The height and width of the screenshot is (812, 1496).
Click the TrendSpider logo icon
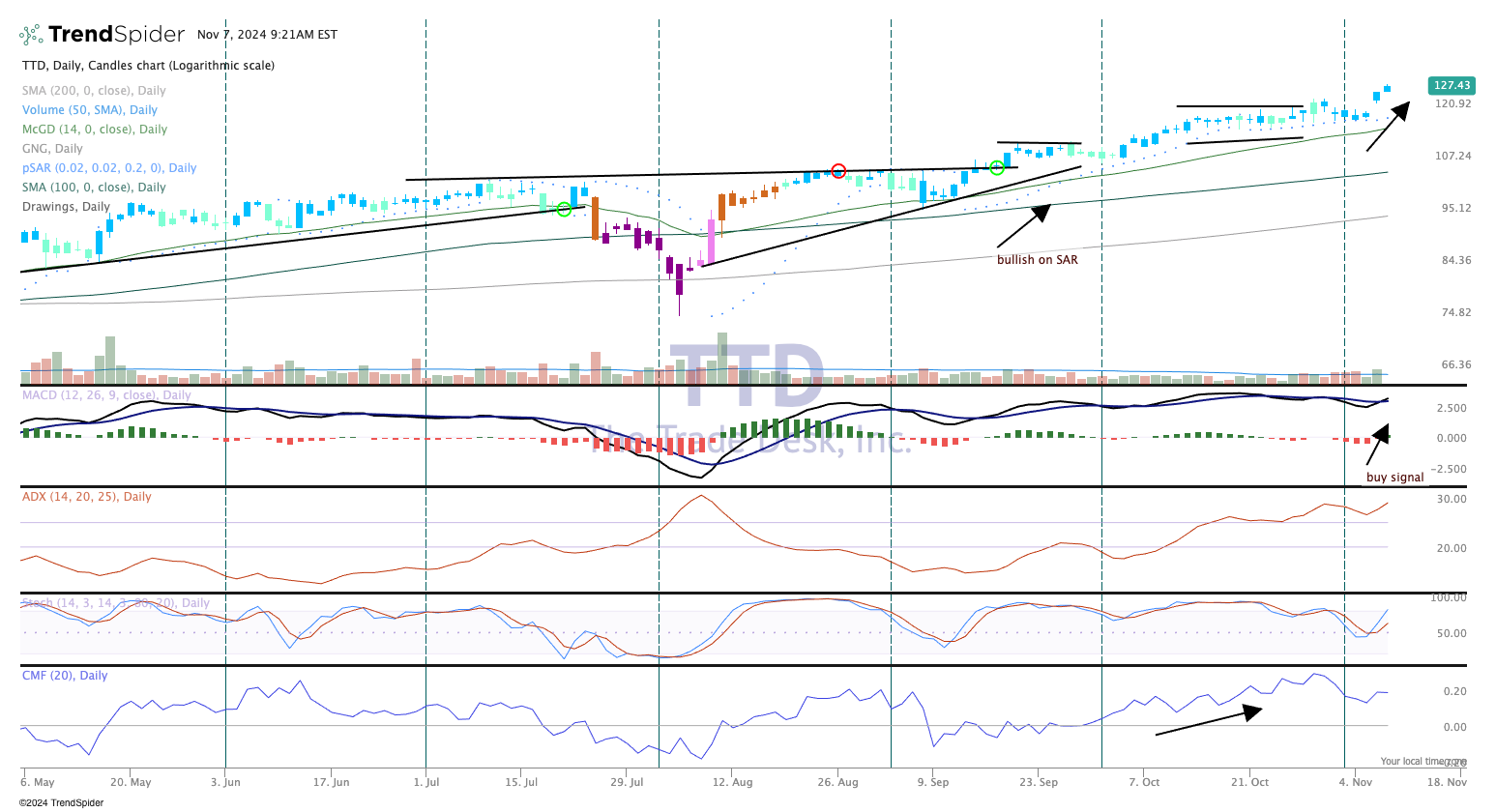[32, 35]
